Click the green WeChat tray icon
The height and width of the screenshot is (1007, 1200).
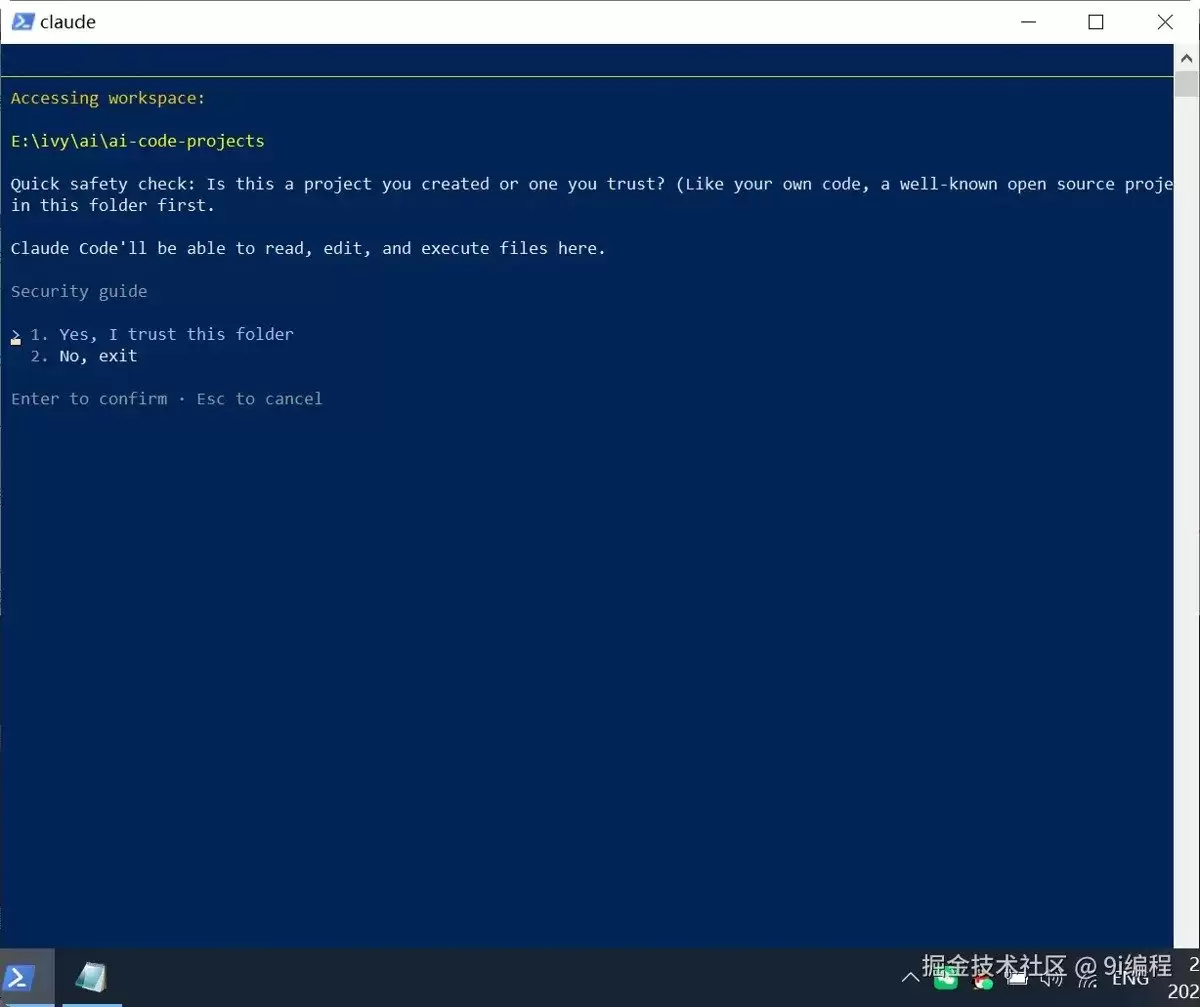click(946, 979)
